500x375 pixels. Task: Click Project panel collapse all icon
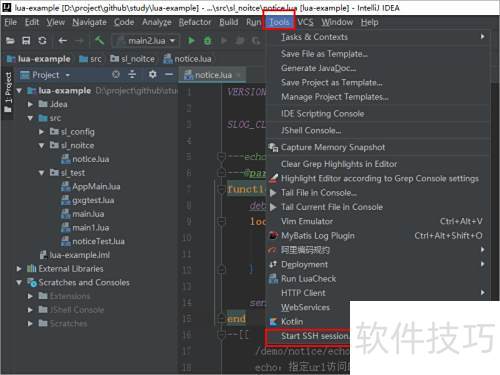(x=132, y=74)
